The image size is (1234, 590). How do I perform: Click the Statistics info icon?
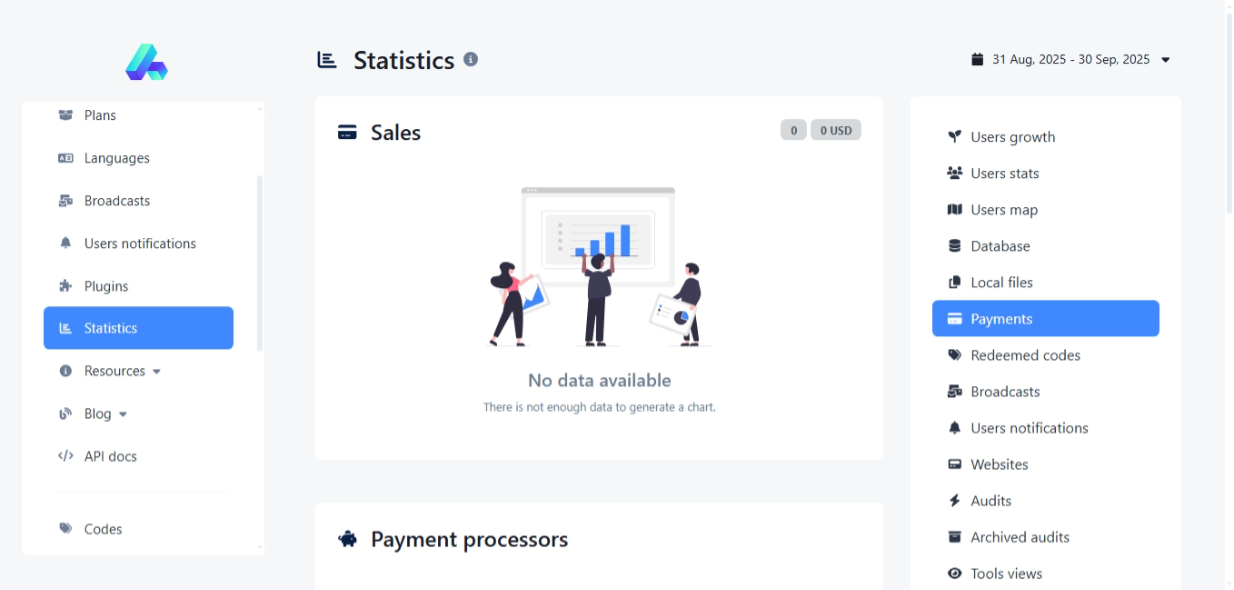[x=471, y=59]
